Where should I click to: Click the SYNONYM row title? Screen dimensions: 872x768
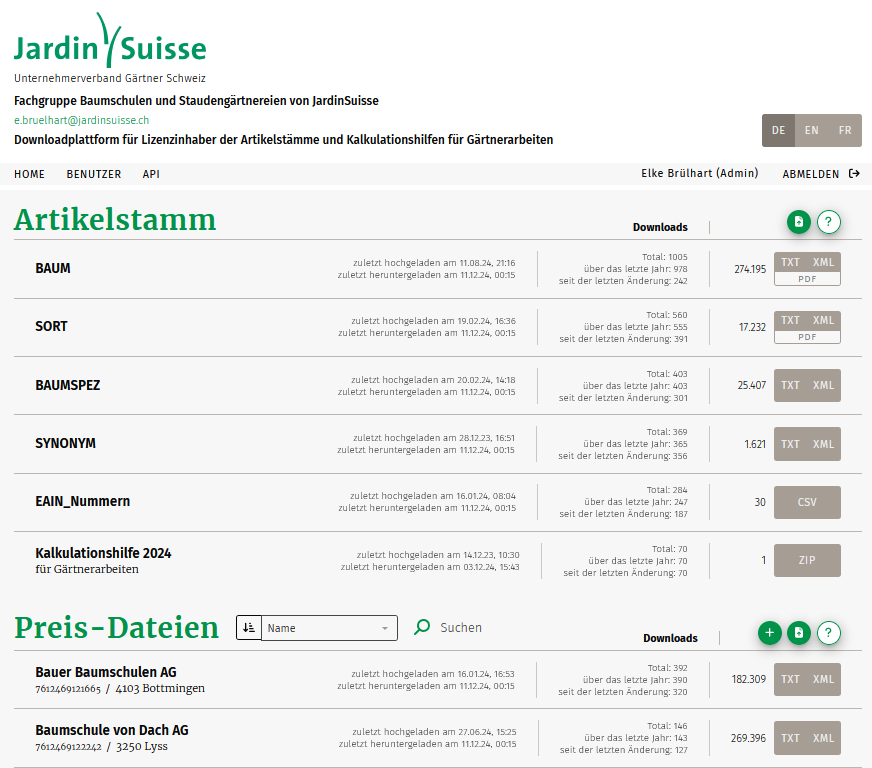[66, 443]
